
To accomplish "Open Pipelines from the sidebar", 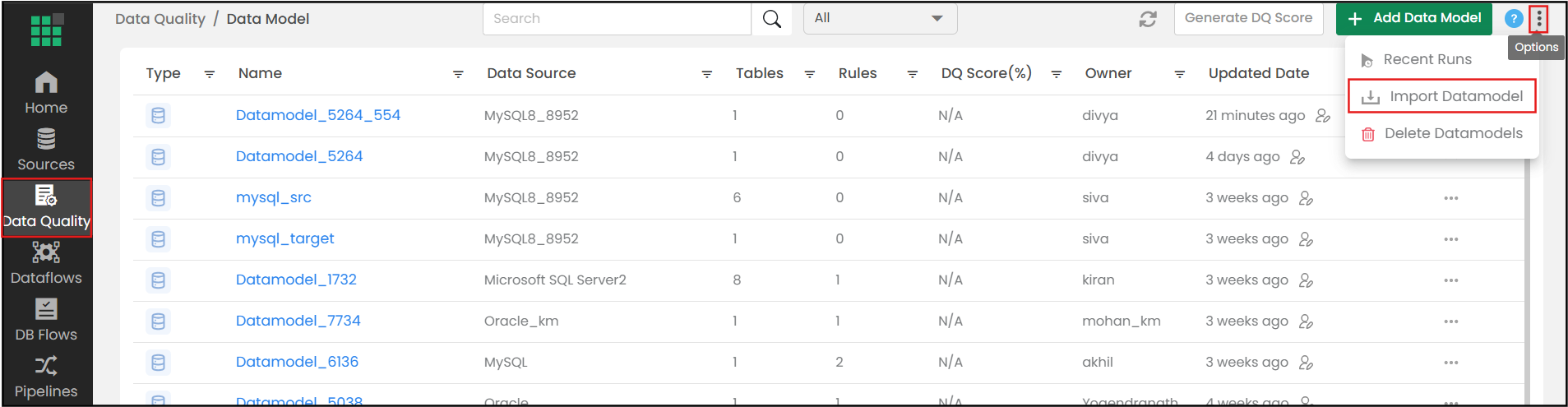I will pos(46,377).
